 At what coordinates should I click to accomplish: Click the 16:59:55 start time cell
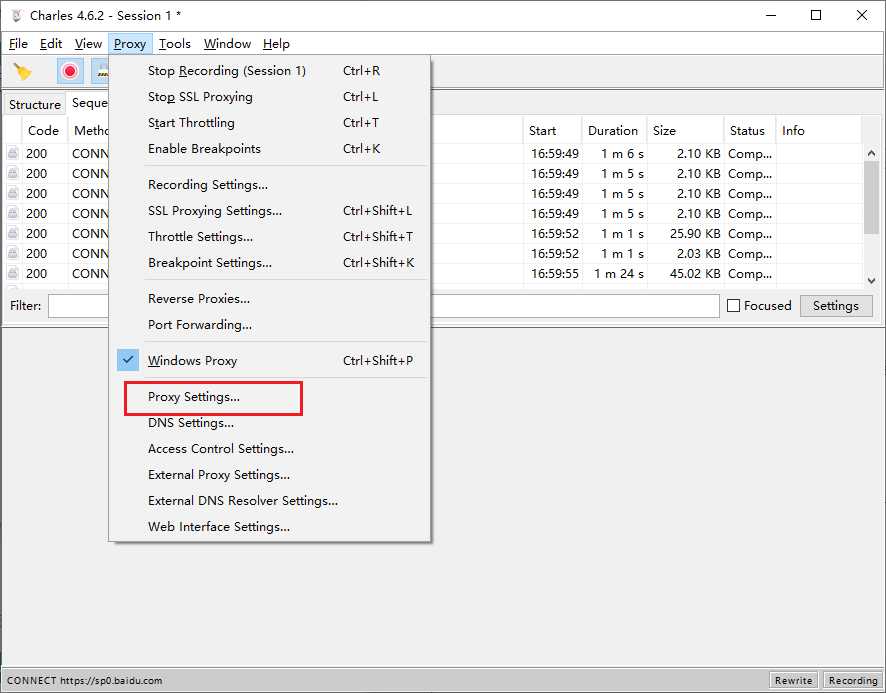554,274
